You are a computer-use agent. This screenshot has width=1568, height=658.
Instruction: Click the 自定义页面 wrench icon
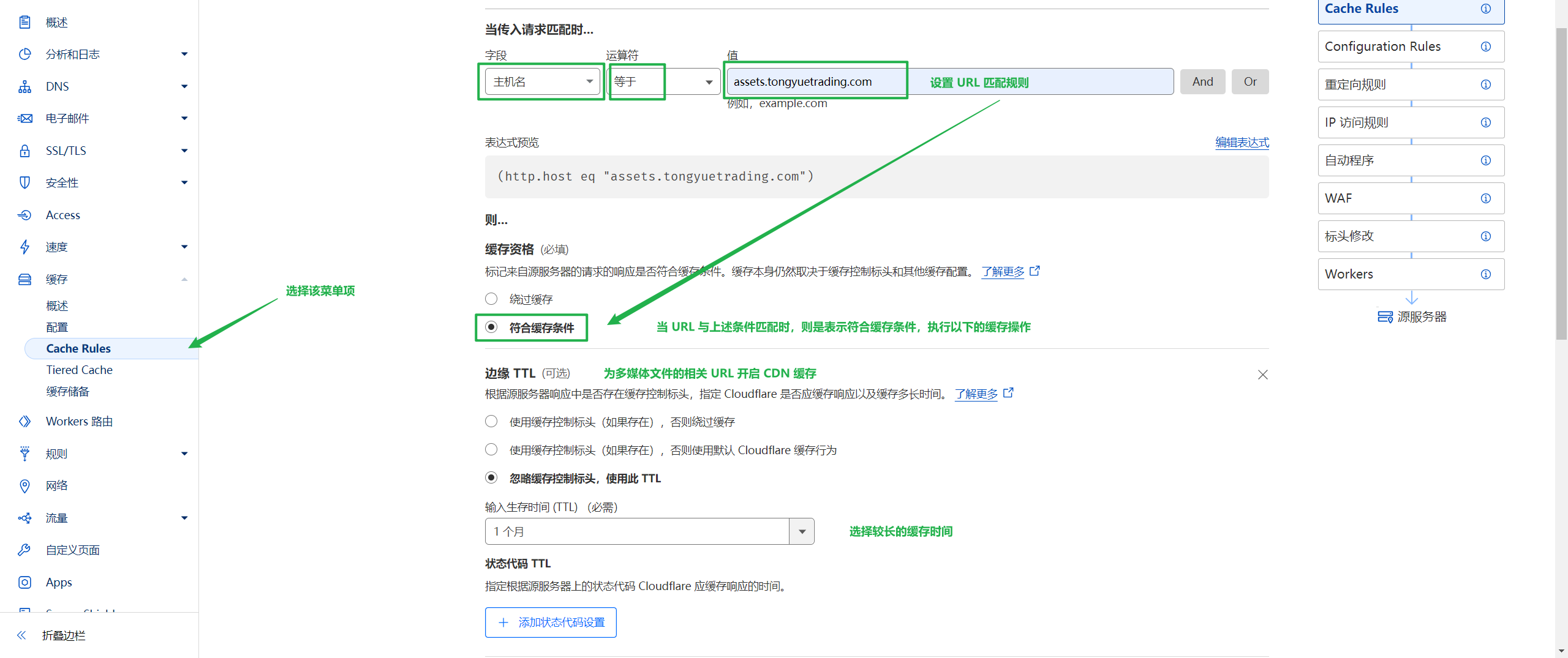pyautogui.click(x=24, y=550)
